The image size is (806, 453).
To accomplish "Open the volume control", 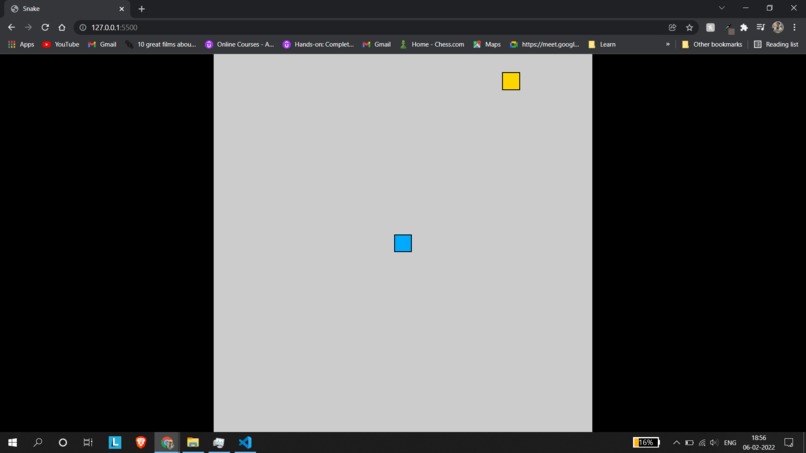I will click(x=714, y=443).
